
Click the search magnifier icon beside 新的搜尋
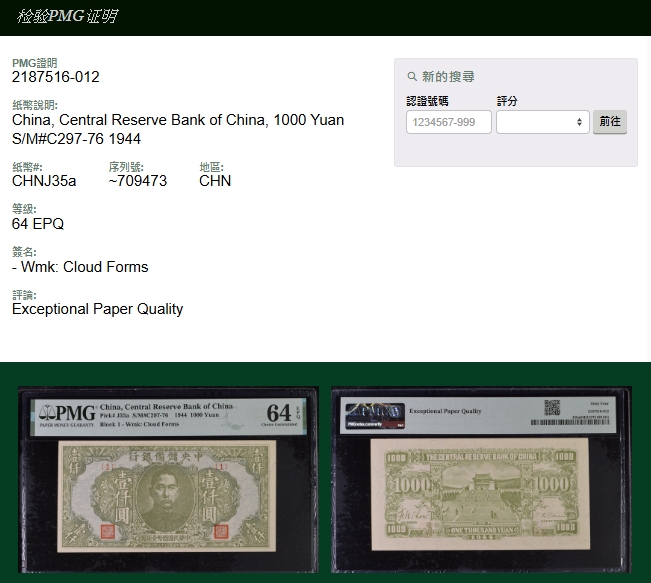(412, 76)
